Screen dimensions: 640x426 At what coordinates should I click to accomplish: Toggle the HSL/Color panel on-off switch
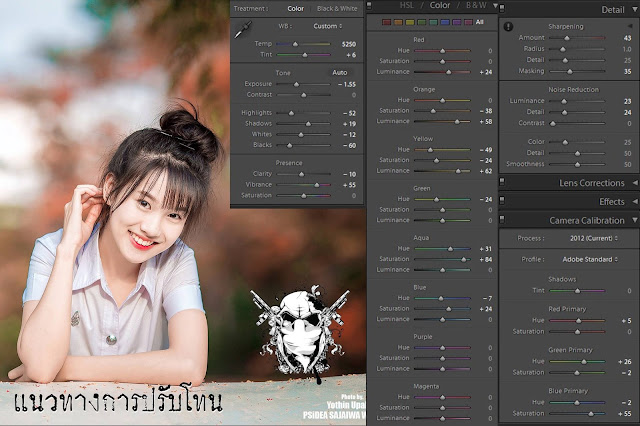pos(369,6)
